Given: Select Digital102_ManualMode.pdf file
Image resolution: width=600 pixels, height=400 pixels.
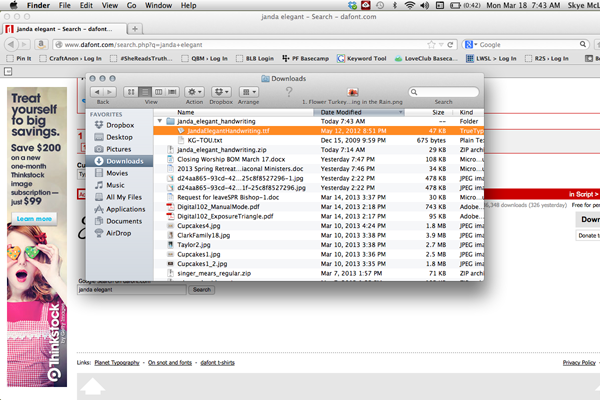Looking at the screenshot, I should (x=319, y=207).
